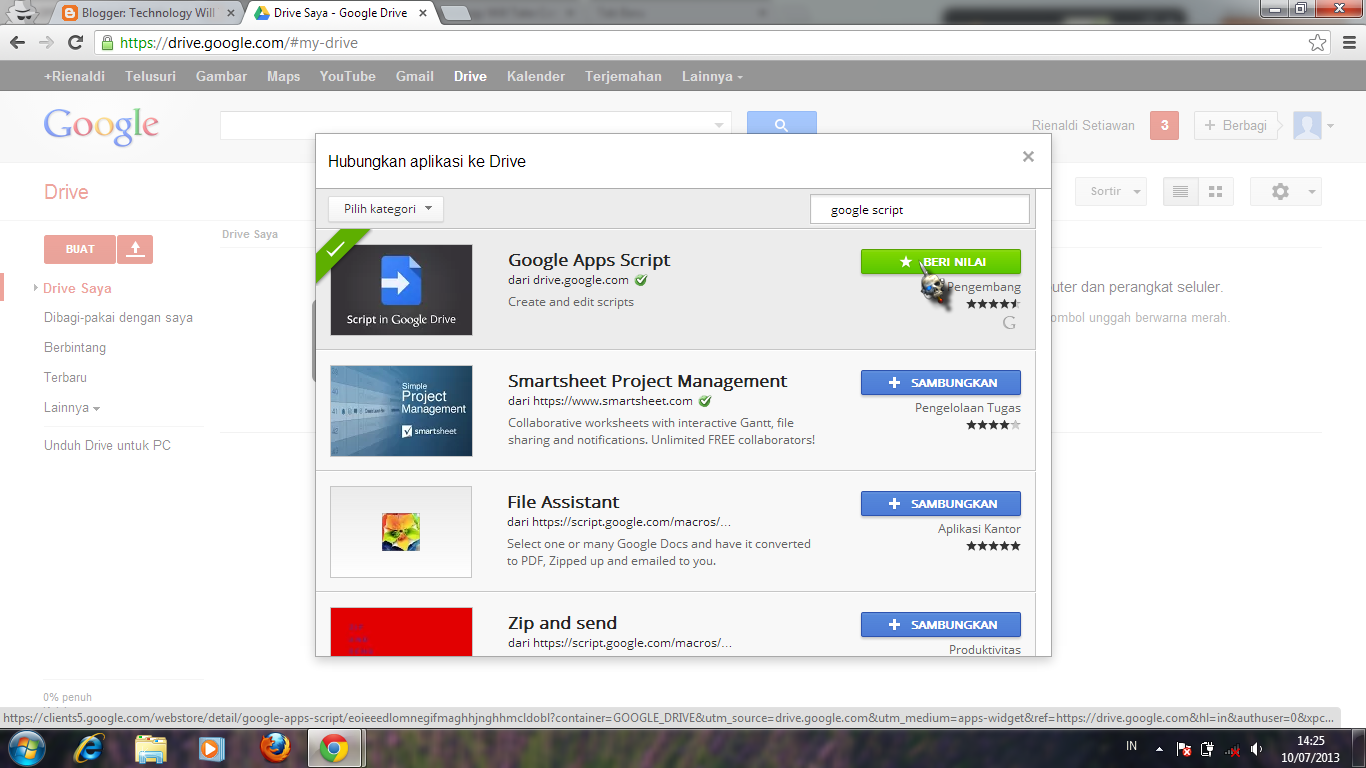Click the Chrome forward arrow button

click(46, 42)
